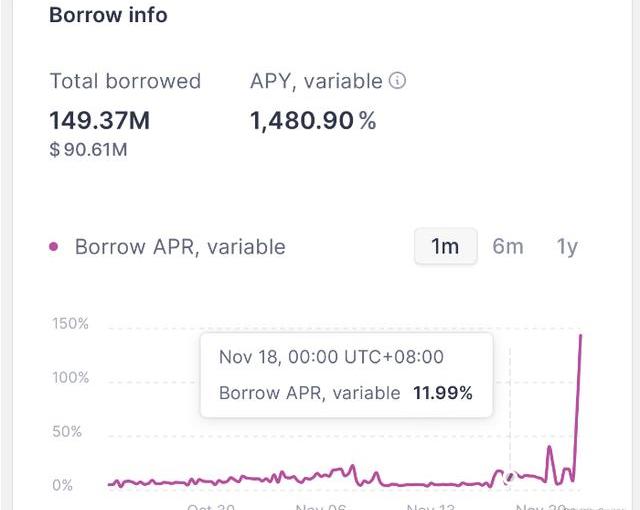
Task: Click the 149.37M borrowed amount
Action: pos(100,121)
